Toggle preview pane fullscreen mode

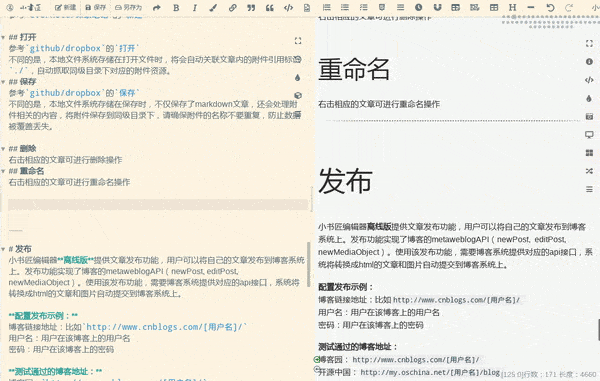(589, 43)
